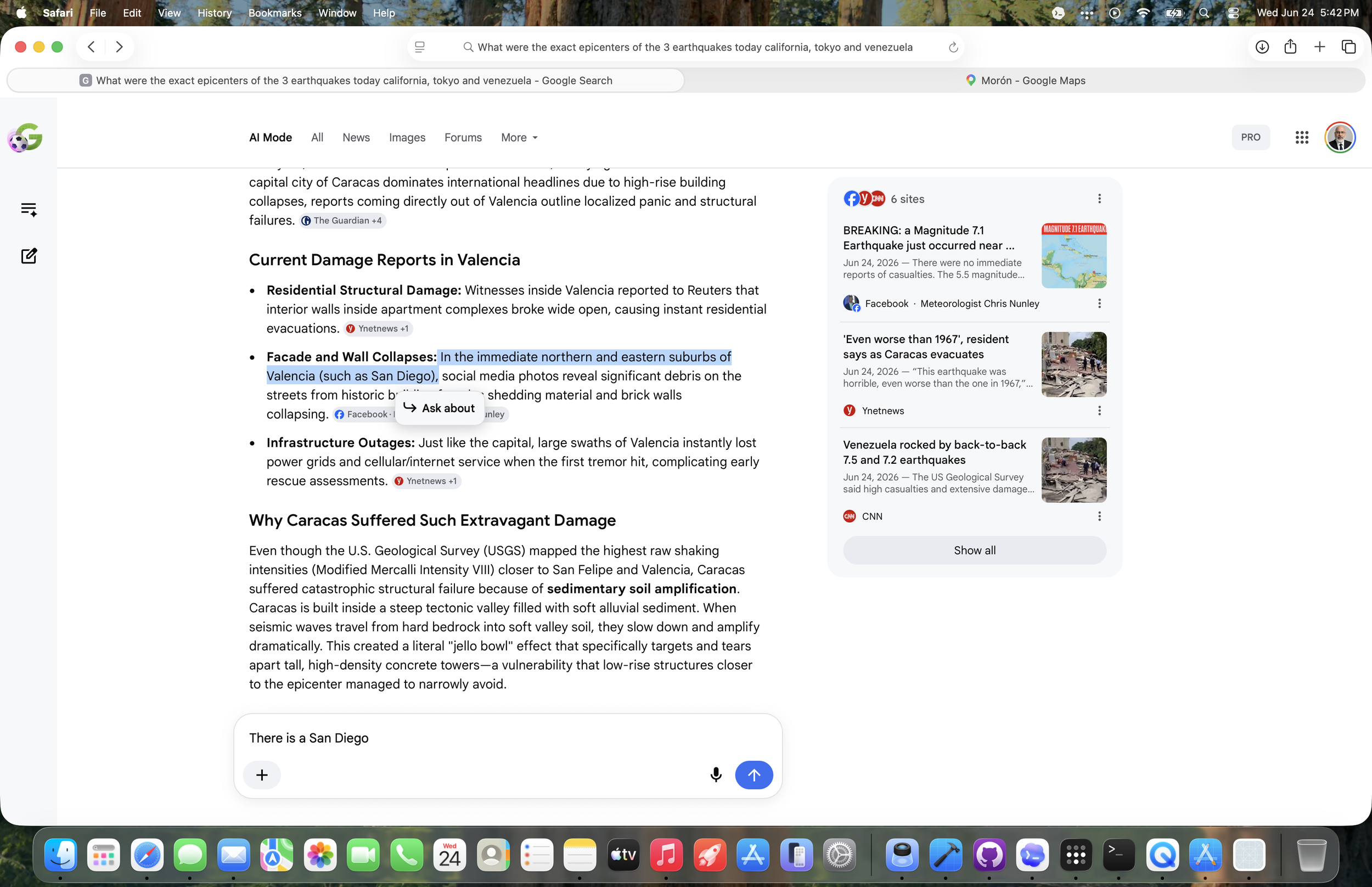The width and height of the screenshot is (1372, 887).
Task: Reload the current Google Search page
Action: 953,47
